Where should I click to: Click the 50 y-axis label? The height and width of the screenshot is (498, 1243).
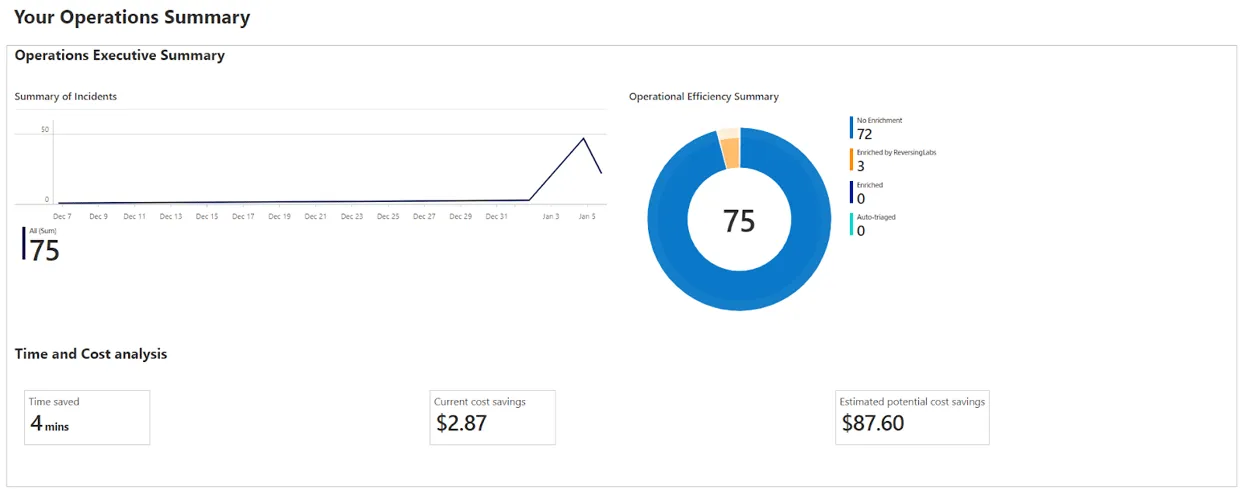pos(45,129)
